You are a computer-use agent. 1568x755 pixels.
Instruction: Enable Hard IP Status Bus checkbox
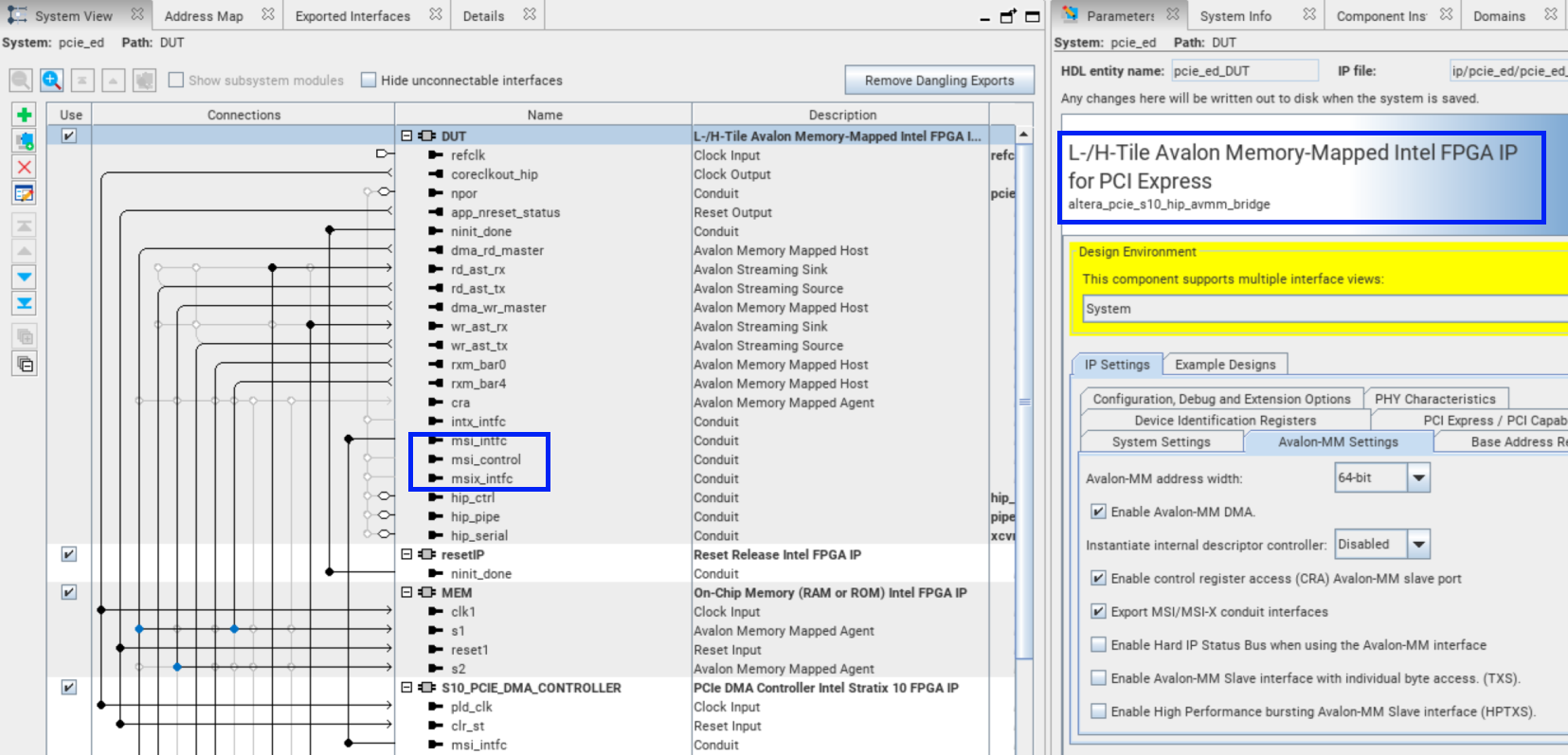(1098, 644)
